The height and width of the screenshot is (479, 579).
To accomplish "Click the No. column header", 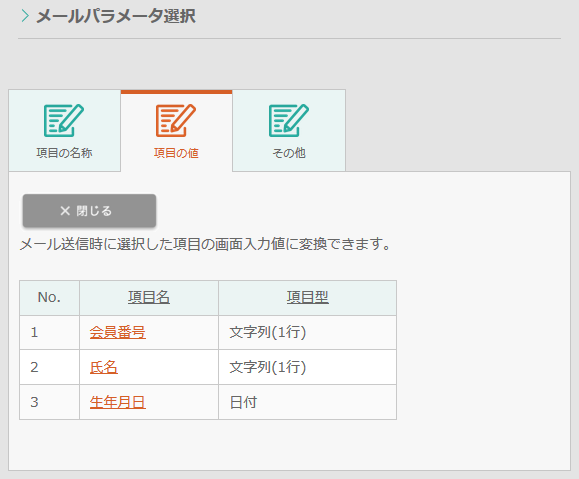I will tap(49, 297).
